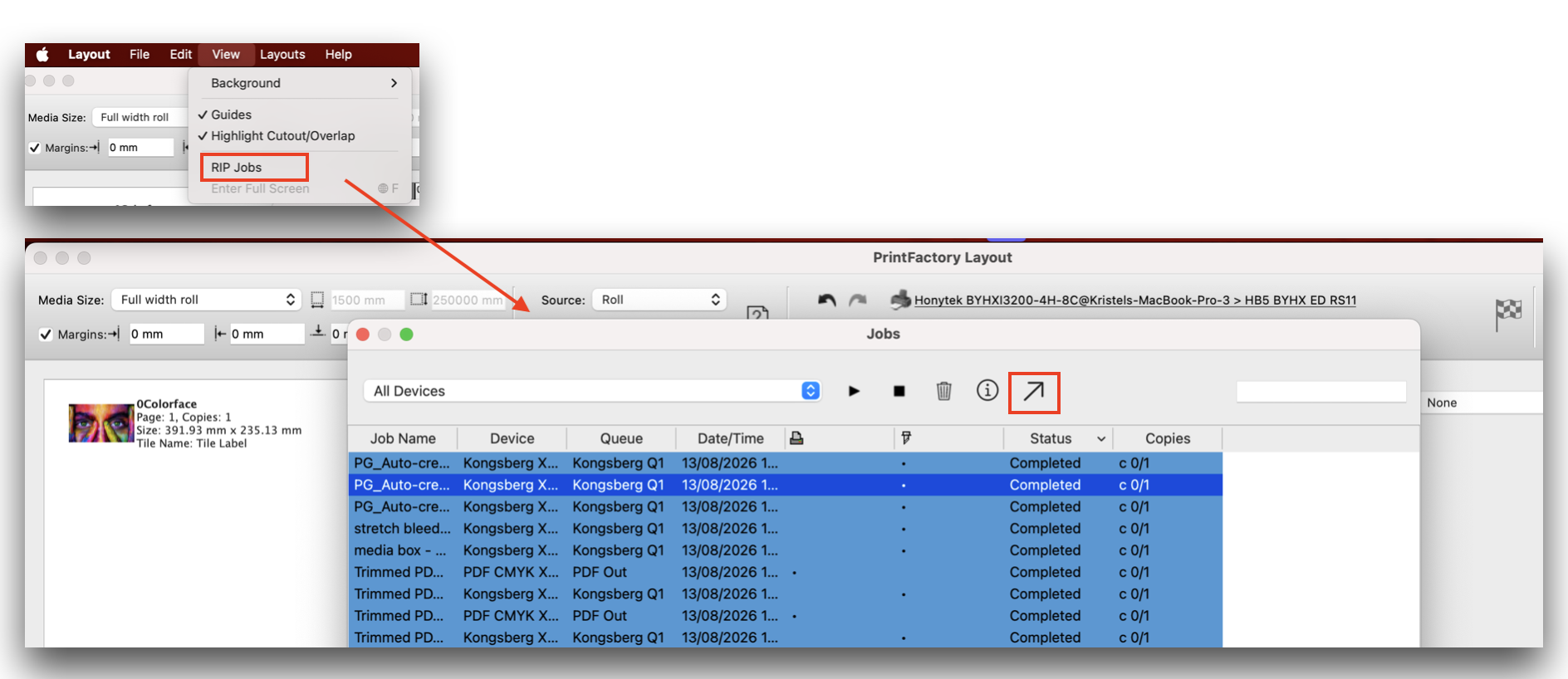This screenshot has width=1568, height=679.
Task: Undo the last action in PrintFactory Layout
Action: [826, 300]
